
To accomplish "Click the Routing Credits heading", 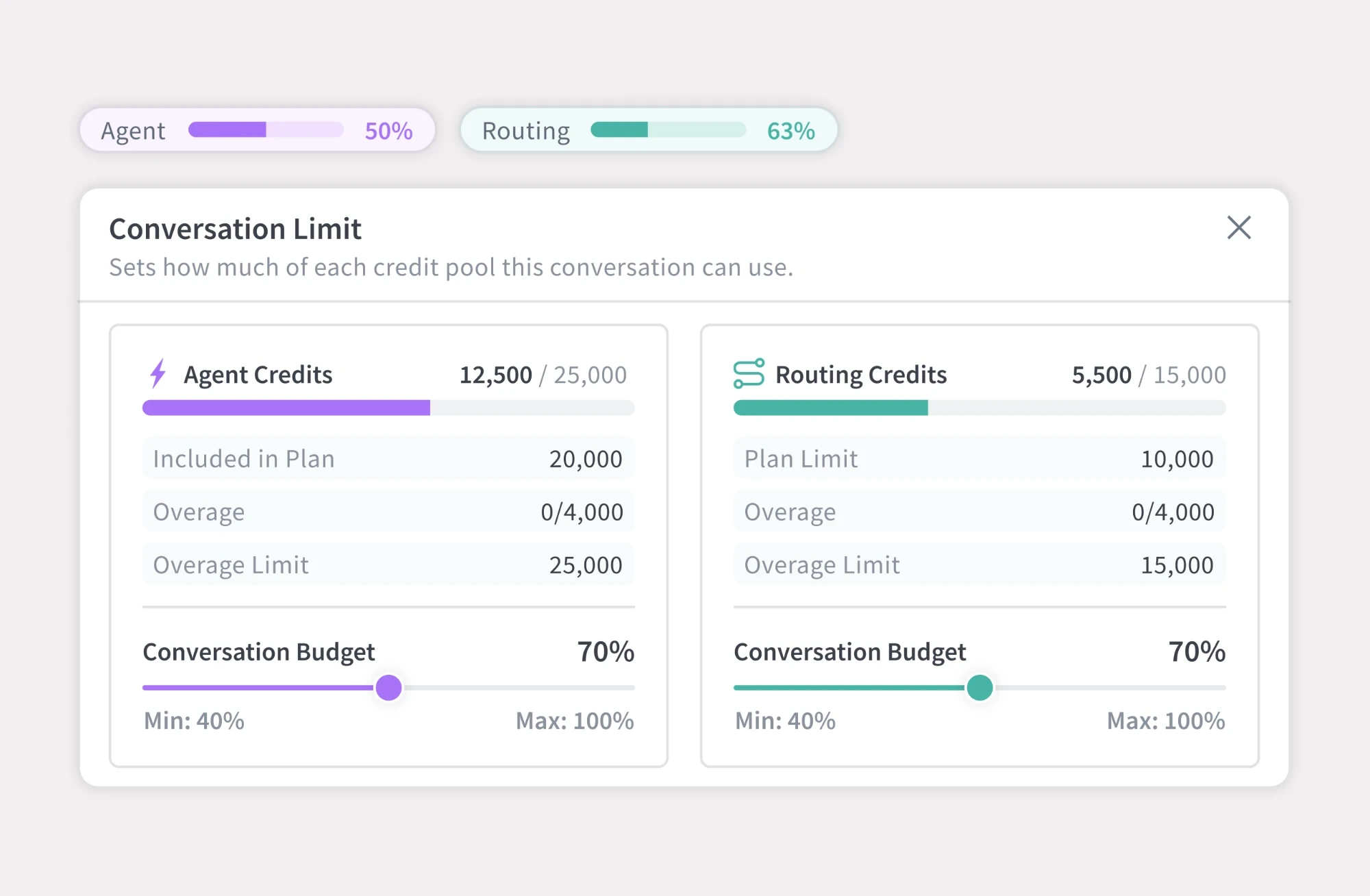I will 861,375.
